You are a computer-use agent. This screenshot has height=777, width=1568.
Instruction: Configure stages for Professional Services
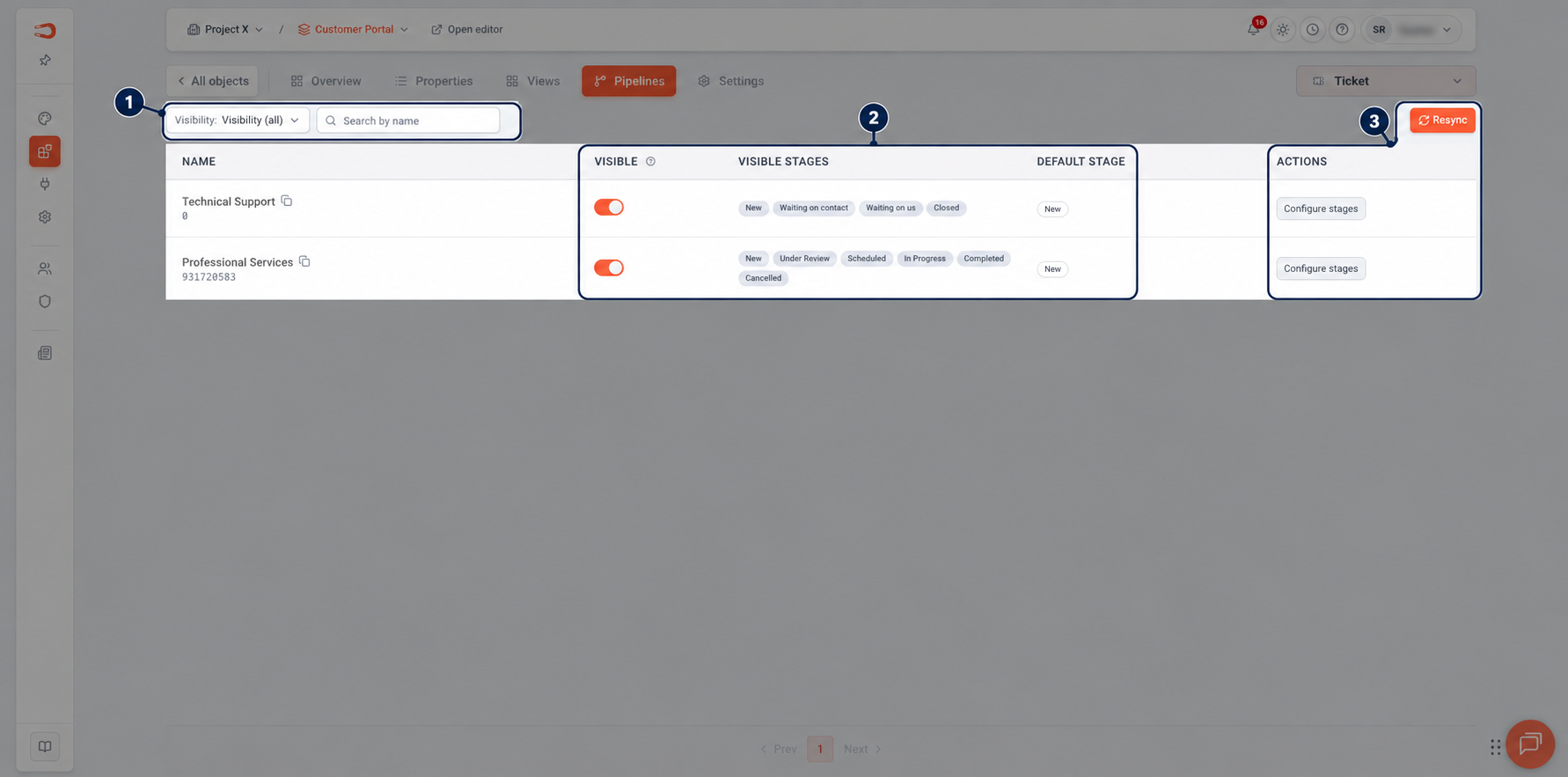coord(1321,268)
